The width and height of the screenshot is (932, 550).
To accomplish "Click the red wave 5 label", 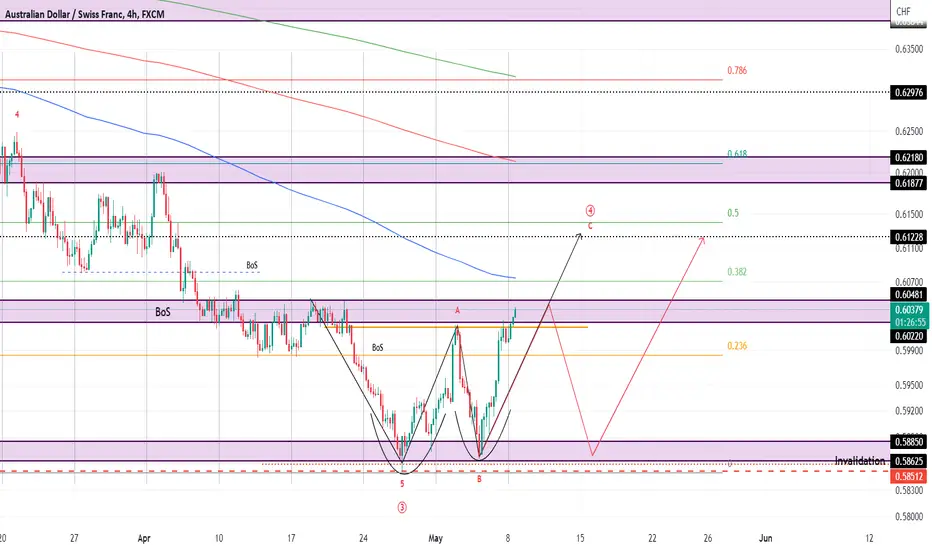I will tap(402, 484).
